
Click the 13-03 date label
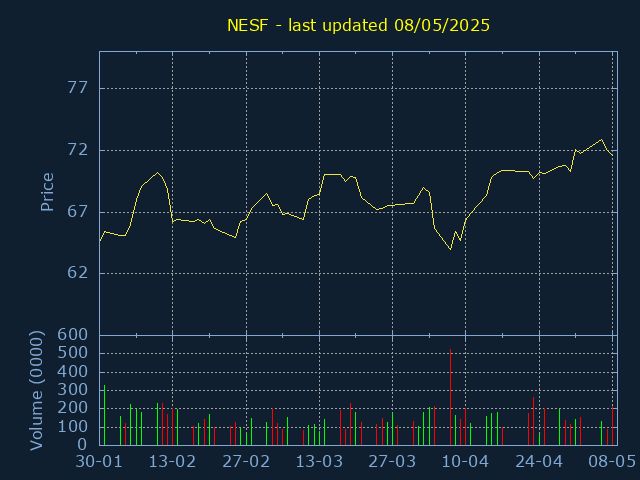(x=319, y=462)
